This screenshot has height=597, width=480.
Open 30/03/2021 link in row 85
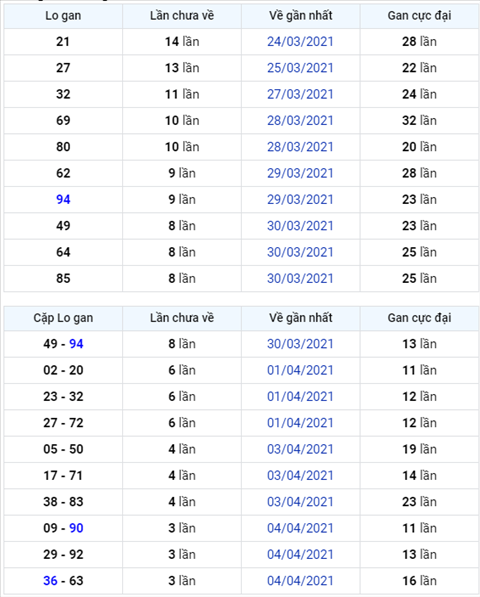pyautogui.click(x=300, y=278)
